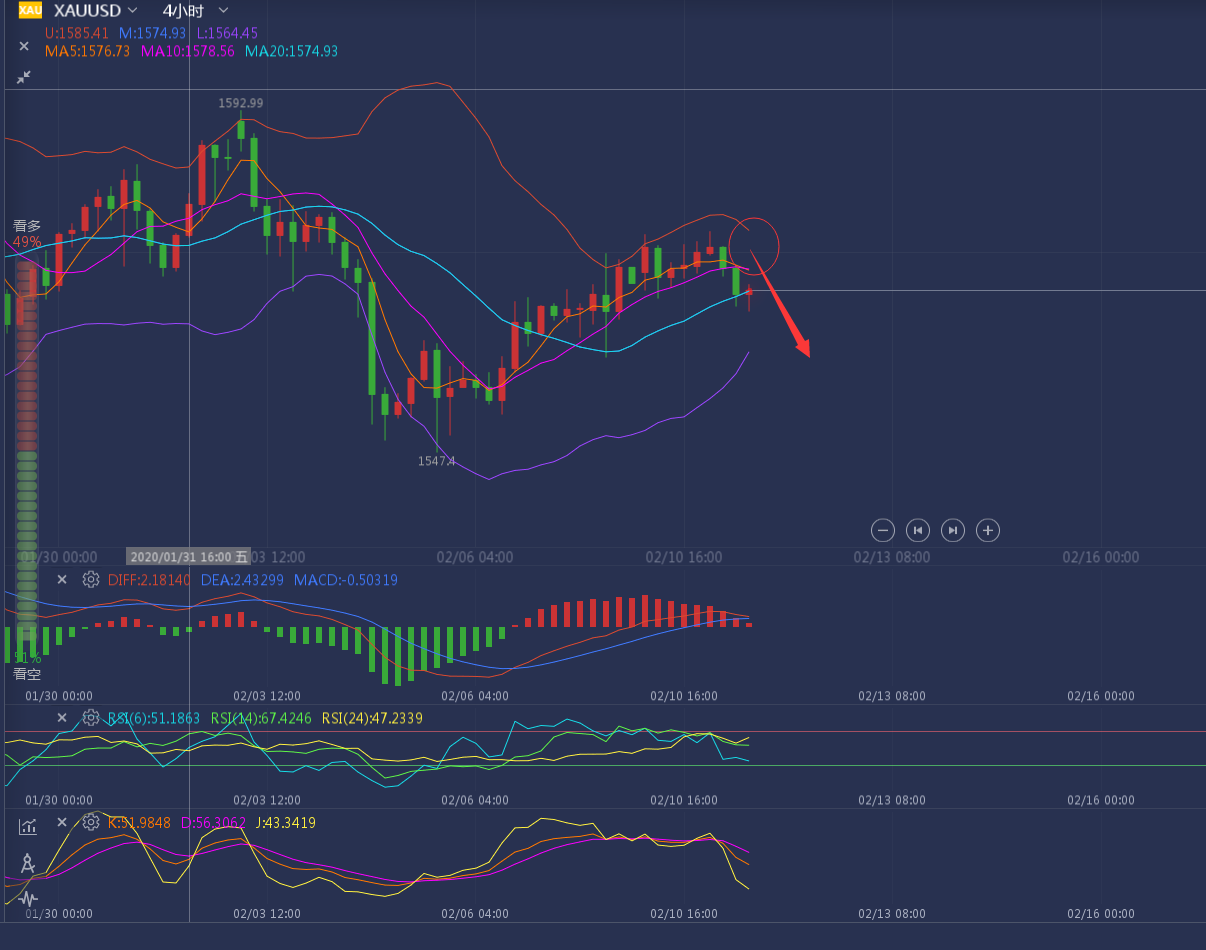Expand the XAUUSD symbol dropdown

(x=132, y=11)
